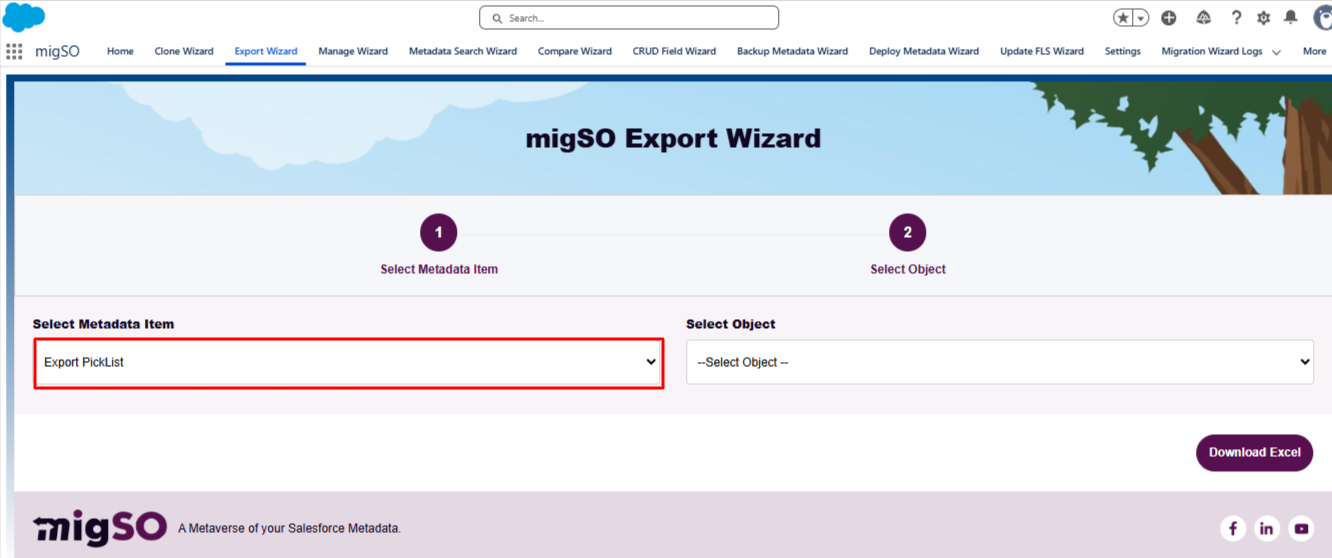Click the migSO footer logo

tap(98, 527)
